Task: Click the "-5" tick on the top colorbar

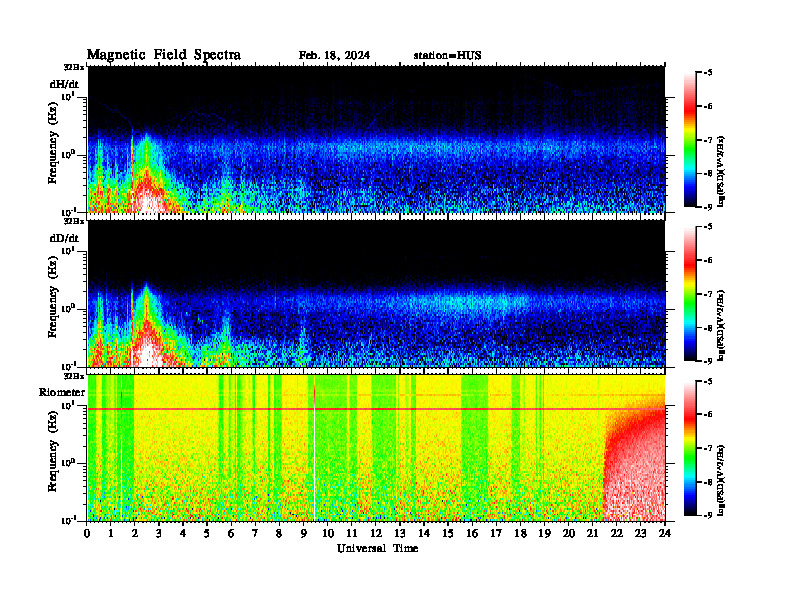Action: point(708,73)
